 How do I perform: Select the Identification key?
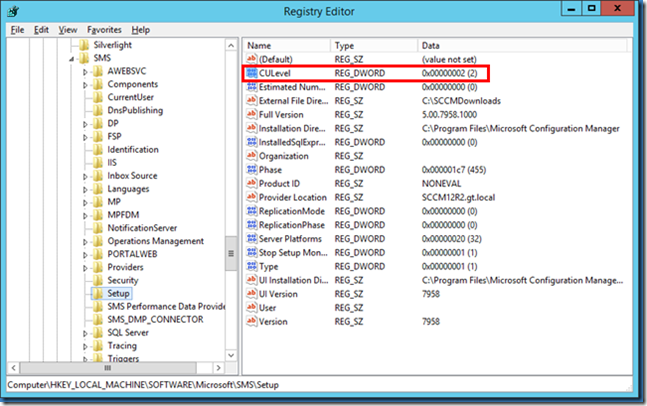click(x=133, y=149)
